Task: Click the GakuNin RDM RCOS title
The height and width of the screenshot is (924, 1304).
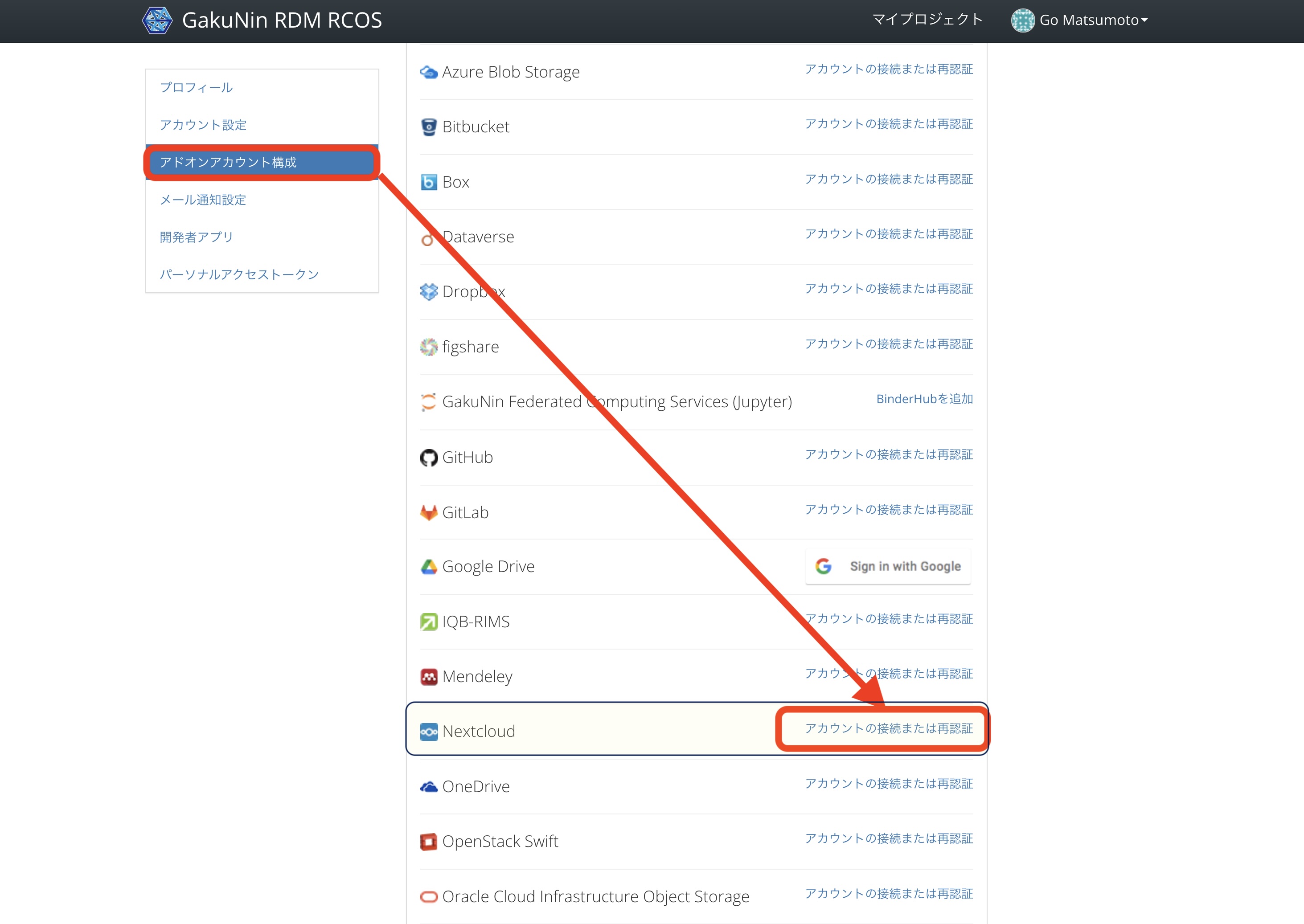Action: point(282,20)
